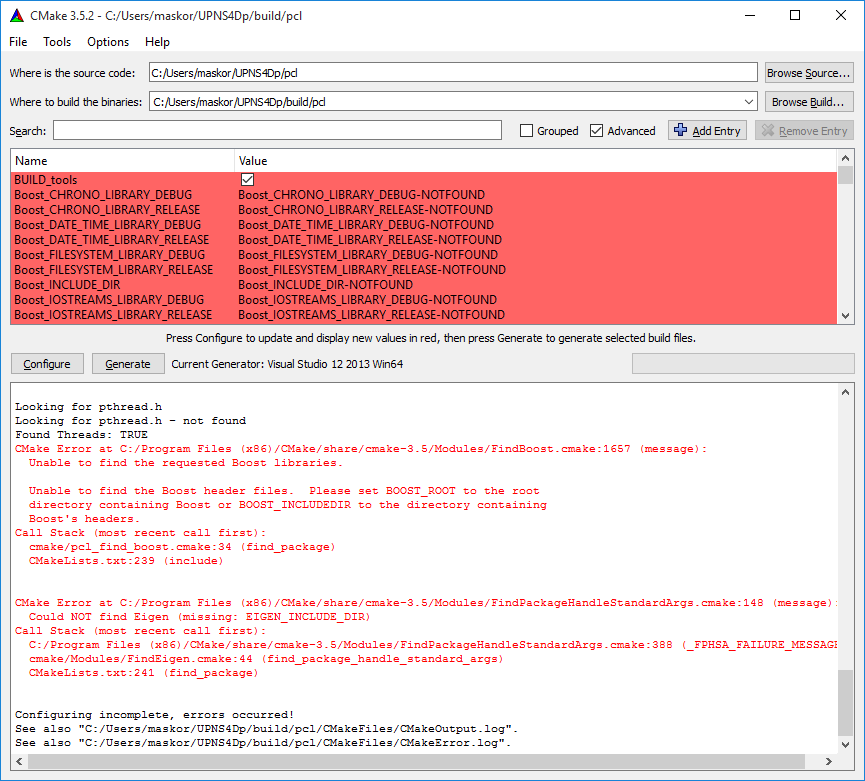This screenshot has width=865, height=781.
Task: Click 'CMakeLists.txt:239 (include)' log line
Action: pyautogui.click(x=126, y=561)
